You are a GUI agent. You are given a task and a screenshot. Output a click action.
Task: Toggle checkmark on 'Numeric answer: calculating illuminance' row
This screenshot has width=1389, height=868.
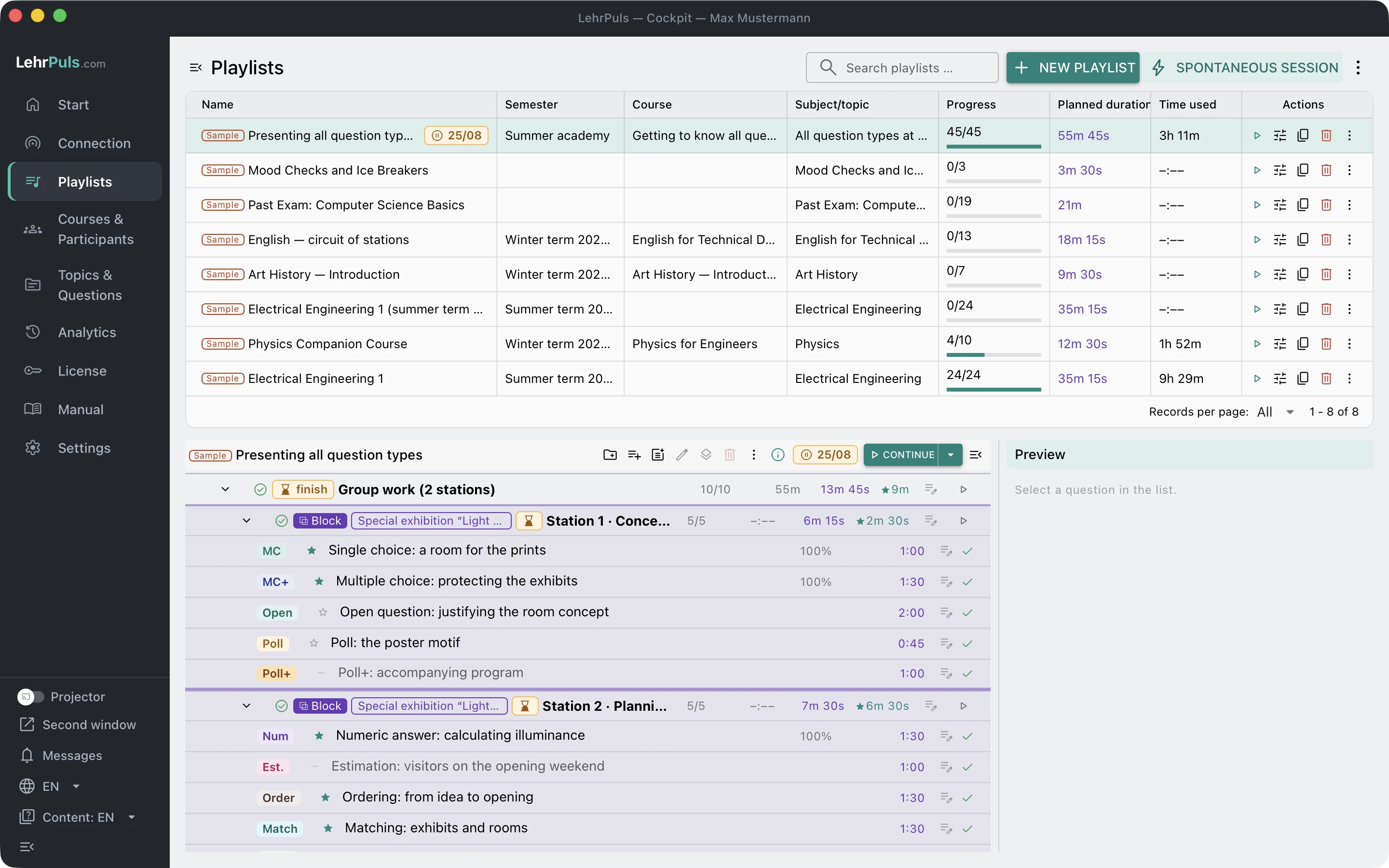pyautogui.click(x=967, y=736)
